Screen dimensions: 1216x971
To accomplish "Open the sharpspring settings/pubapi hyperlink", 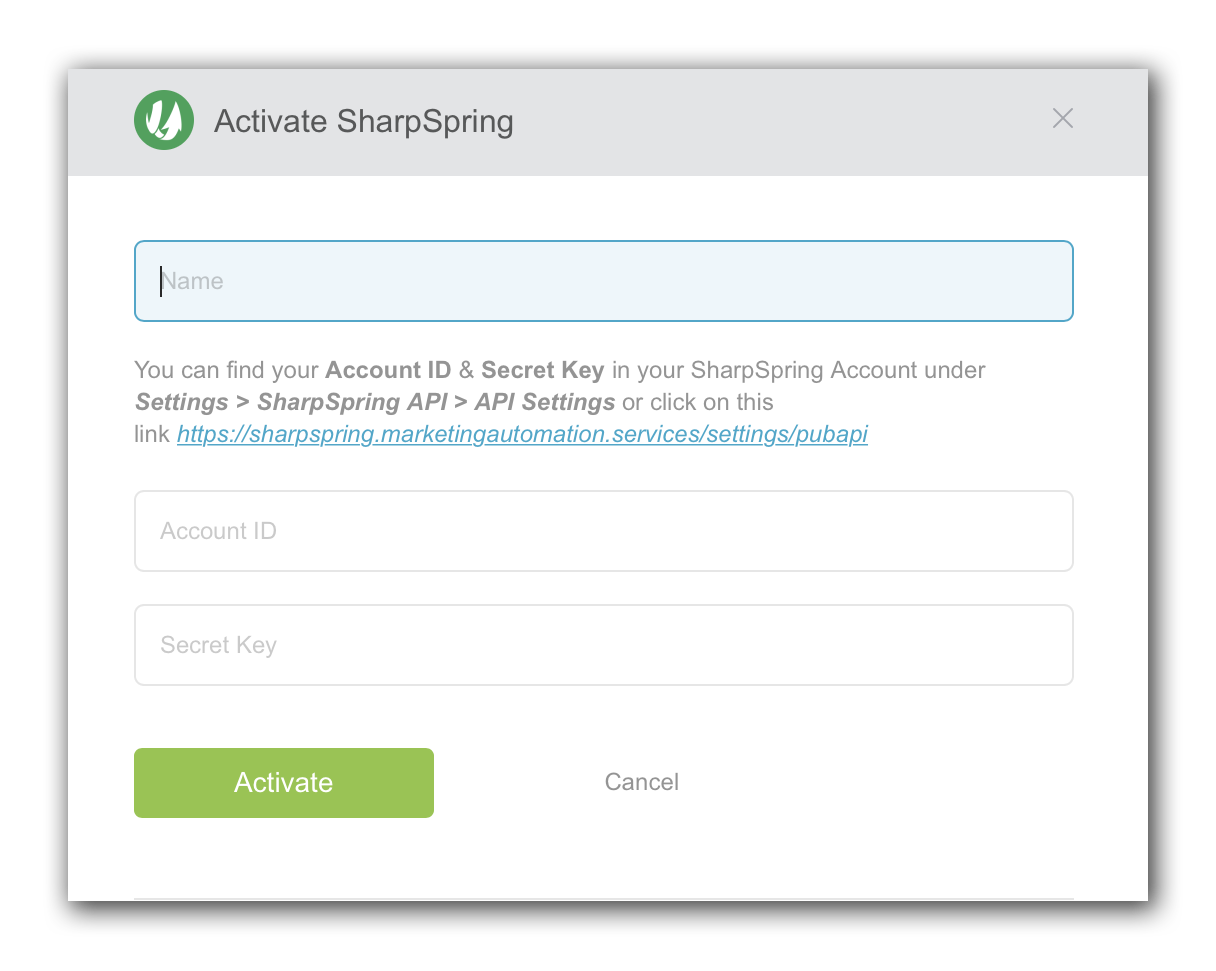I will (522, 435).
